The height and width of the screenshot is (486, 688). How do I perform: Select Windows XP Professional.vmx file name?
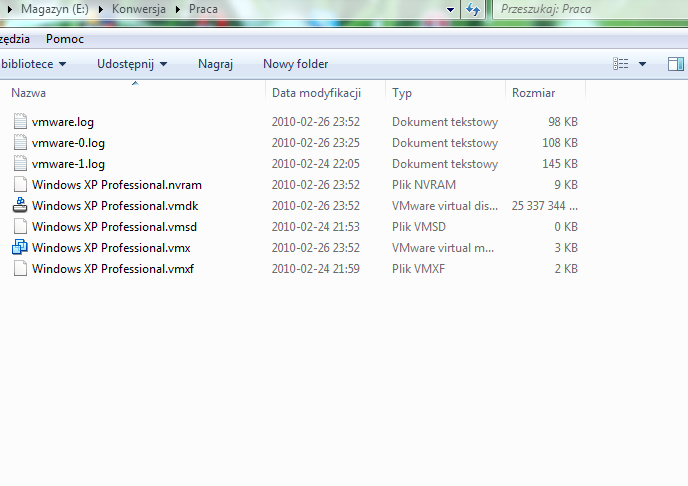pos(111,248)
